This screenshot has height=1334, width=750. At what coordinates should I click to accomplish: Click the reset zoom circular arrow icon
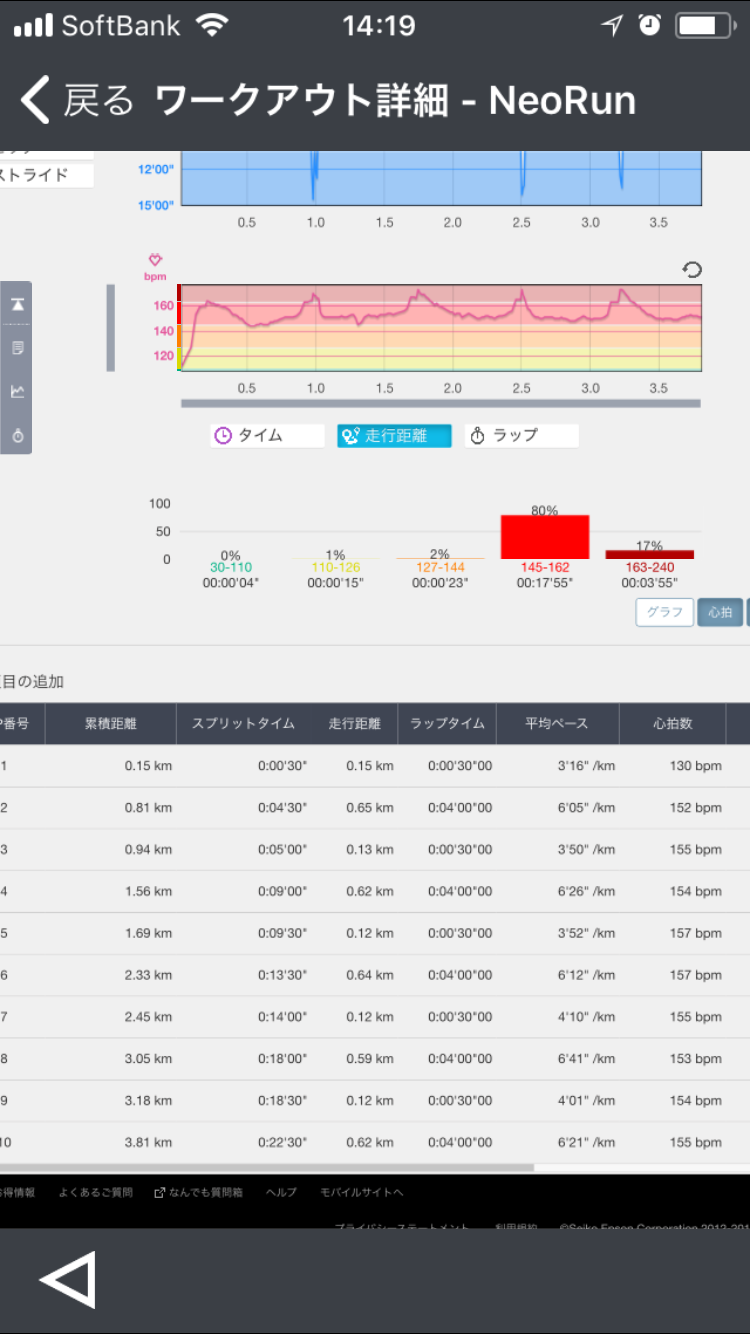click(x=691, y=269)
